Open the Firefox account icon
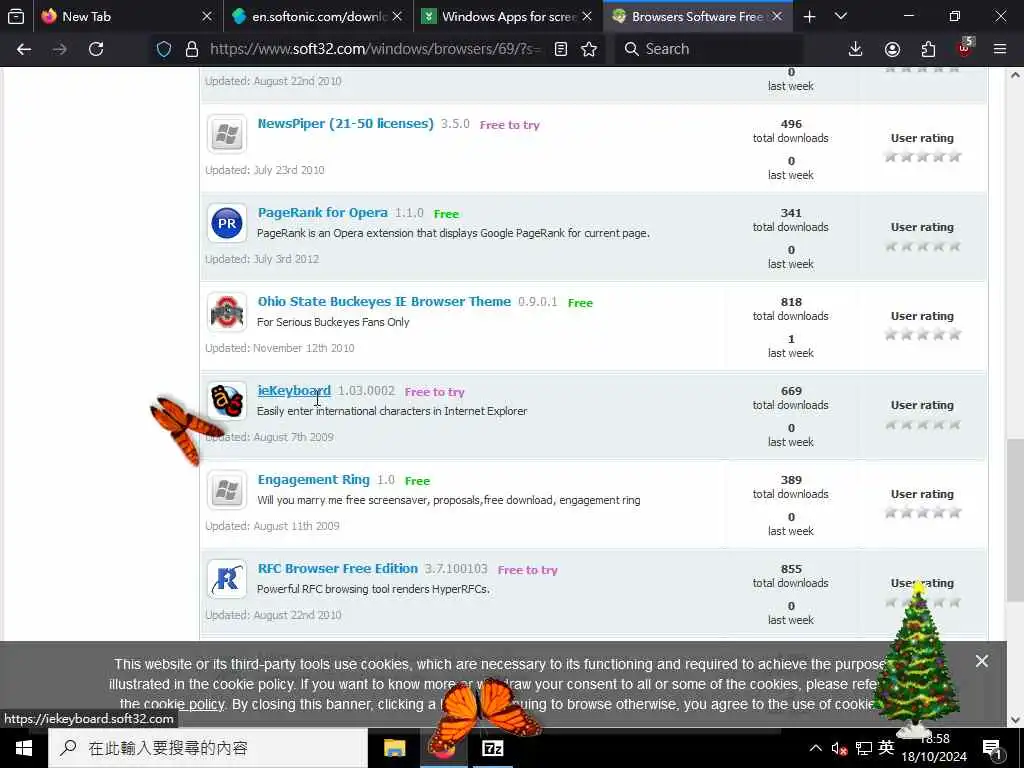This screenshot has height=768, width=1024. [x=892, y=49]
